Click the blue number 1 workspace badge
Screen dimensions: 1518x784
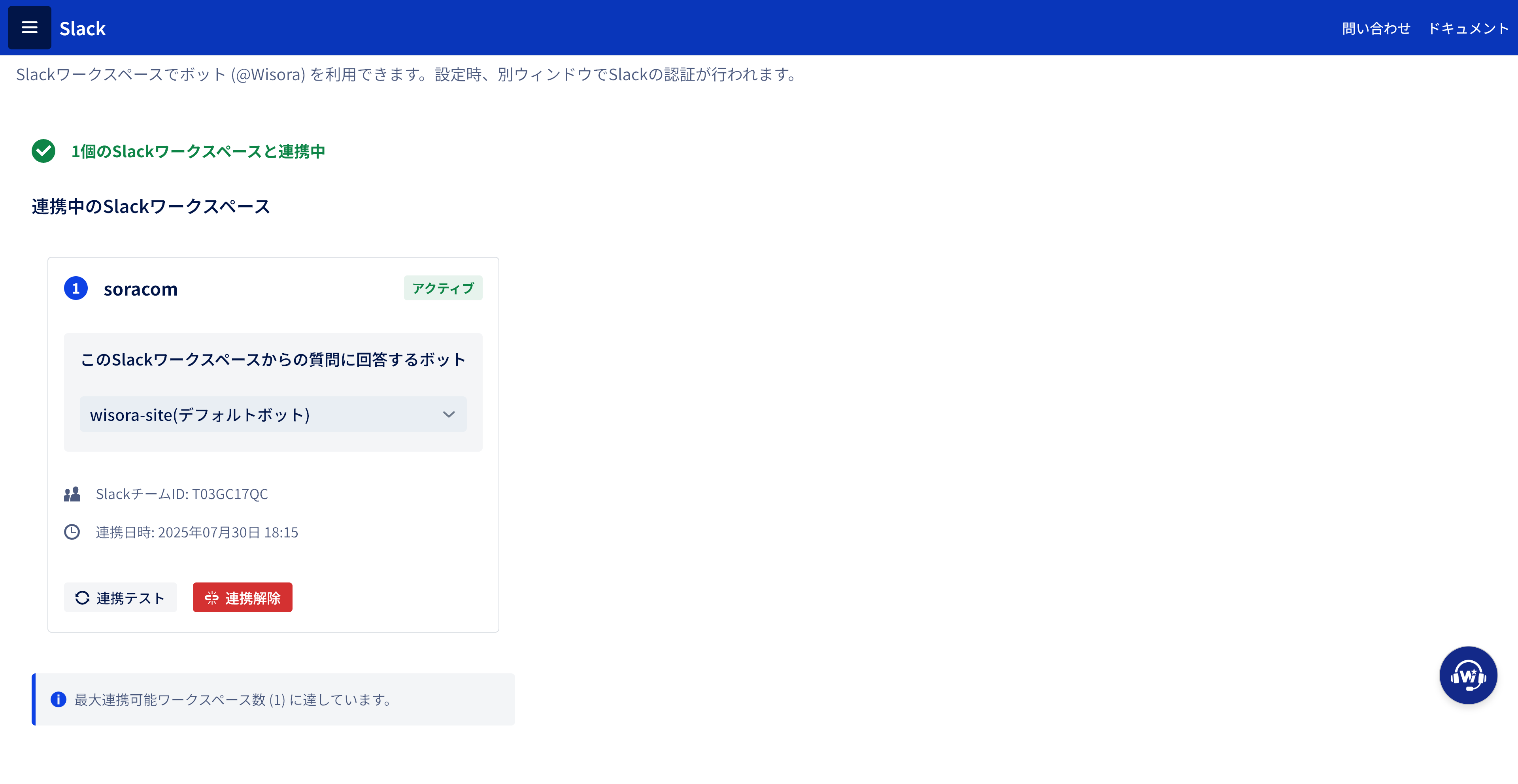click(x=76, y=288)
